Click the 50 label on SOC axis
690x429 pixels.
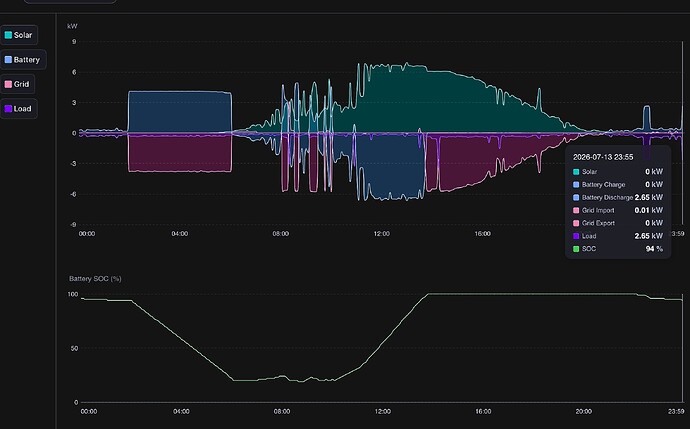coord(74,348)
